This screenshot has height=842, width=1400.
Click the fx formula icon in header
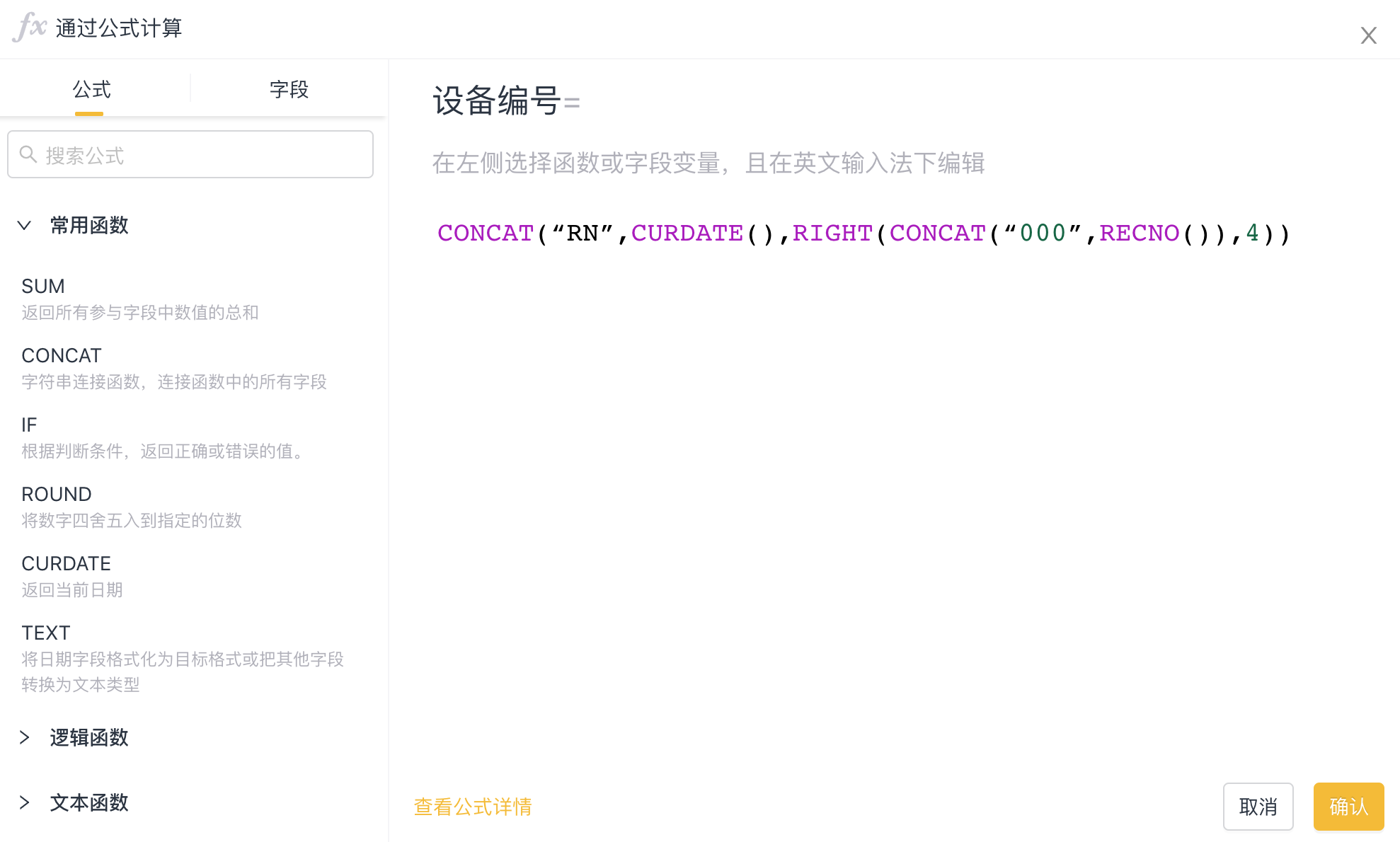coord(30,27)
